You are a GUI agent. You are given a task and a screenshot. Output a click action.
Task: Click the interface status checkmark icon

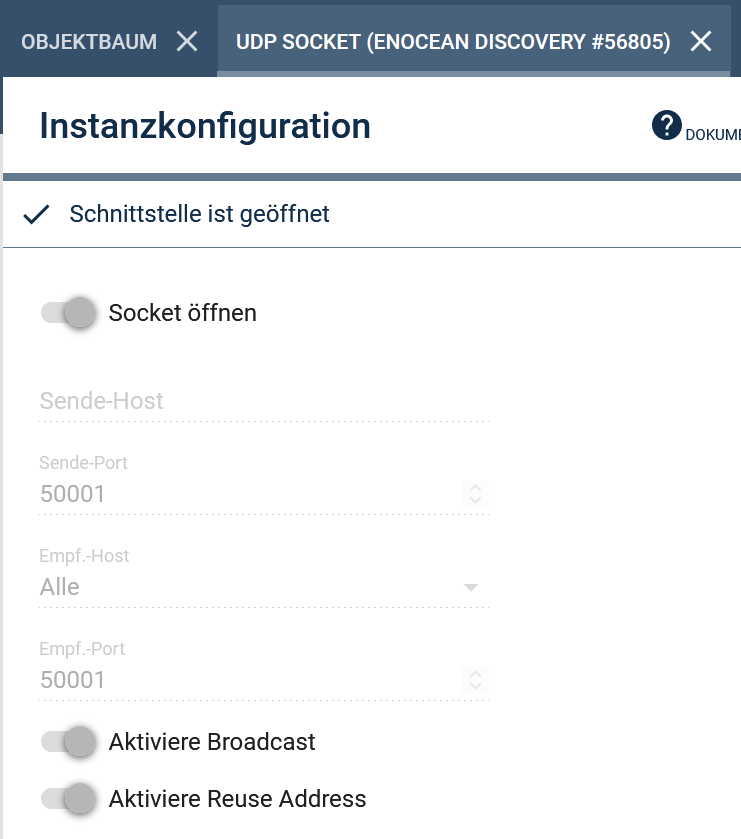(36, 215)
